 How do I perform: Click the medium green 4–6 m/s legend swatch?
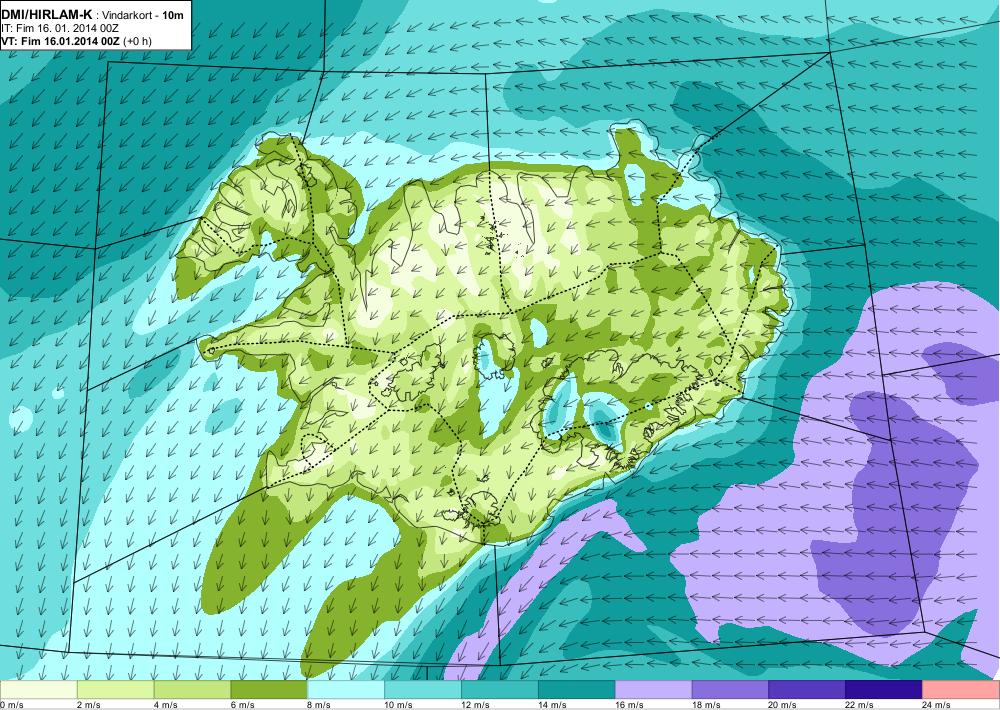(192, 690)
